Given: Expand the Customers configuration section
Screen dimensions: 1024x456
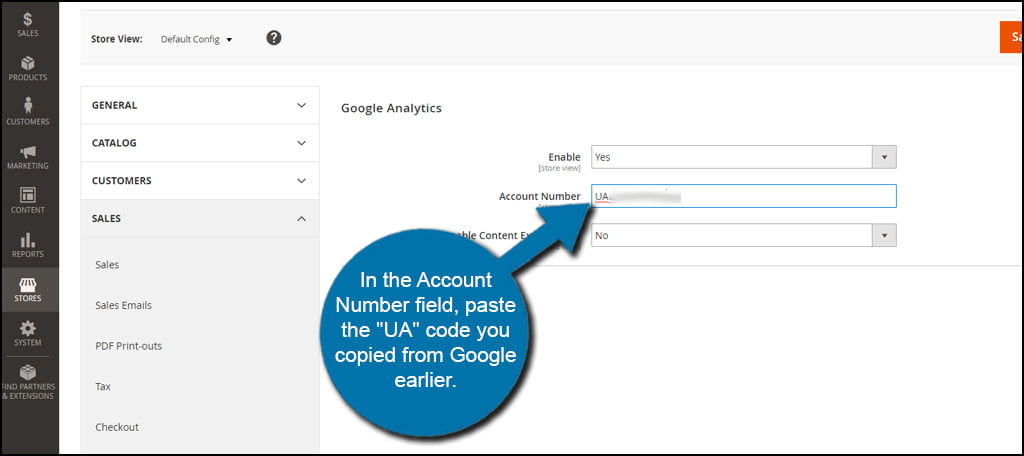Looking at the screenshot, I should [200, 181].
